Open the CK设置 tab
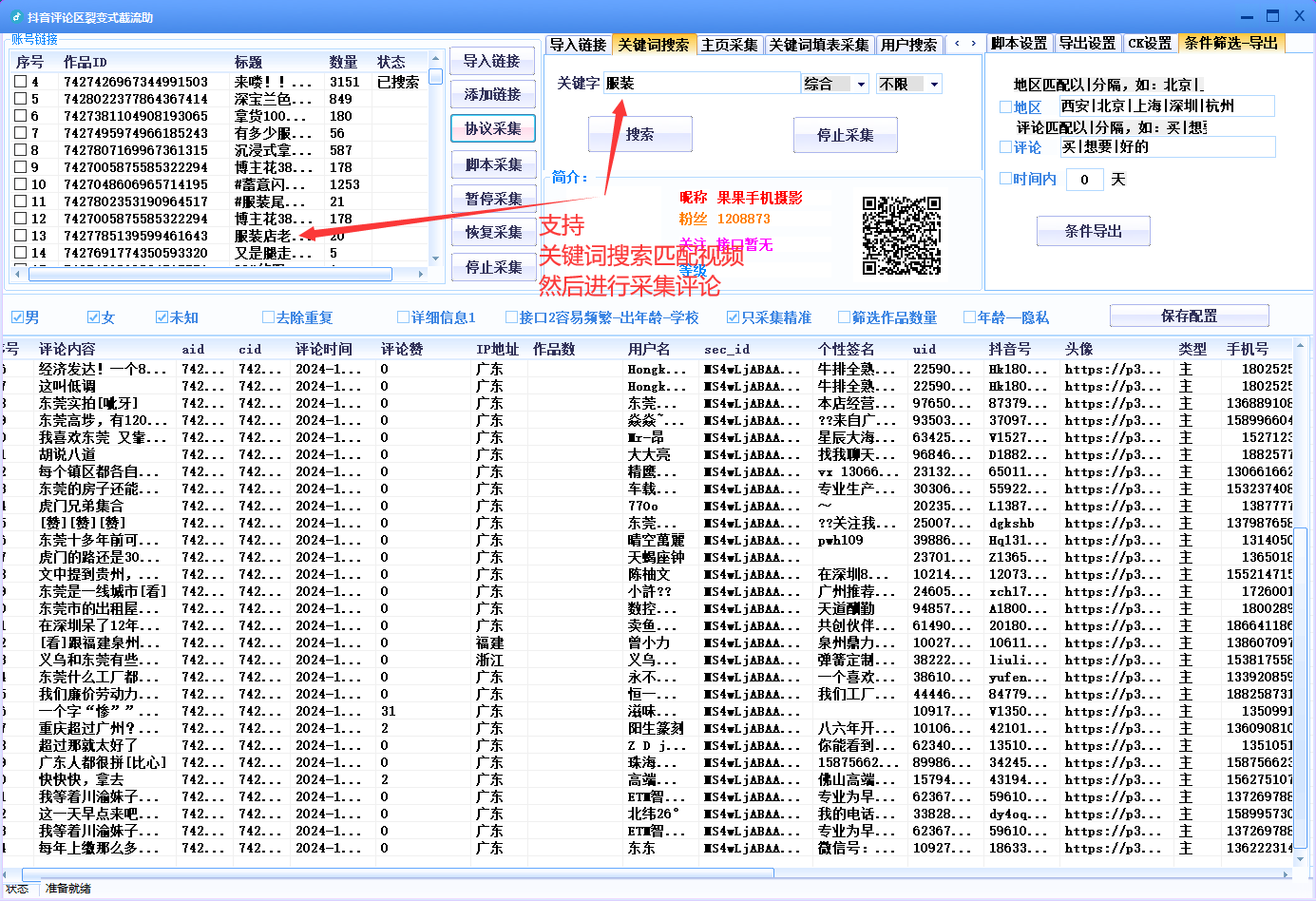This screenshot has width=1316, height=901. pyautogui.click(x=1150, y=44)
